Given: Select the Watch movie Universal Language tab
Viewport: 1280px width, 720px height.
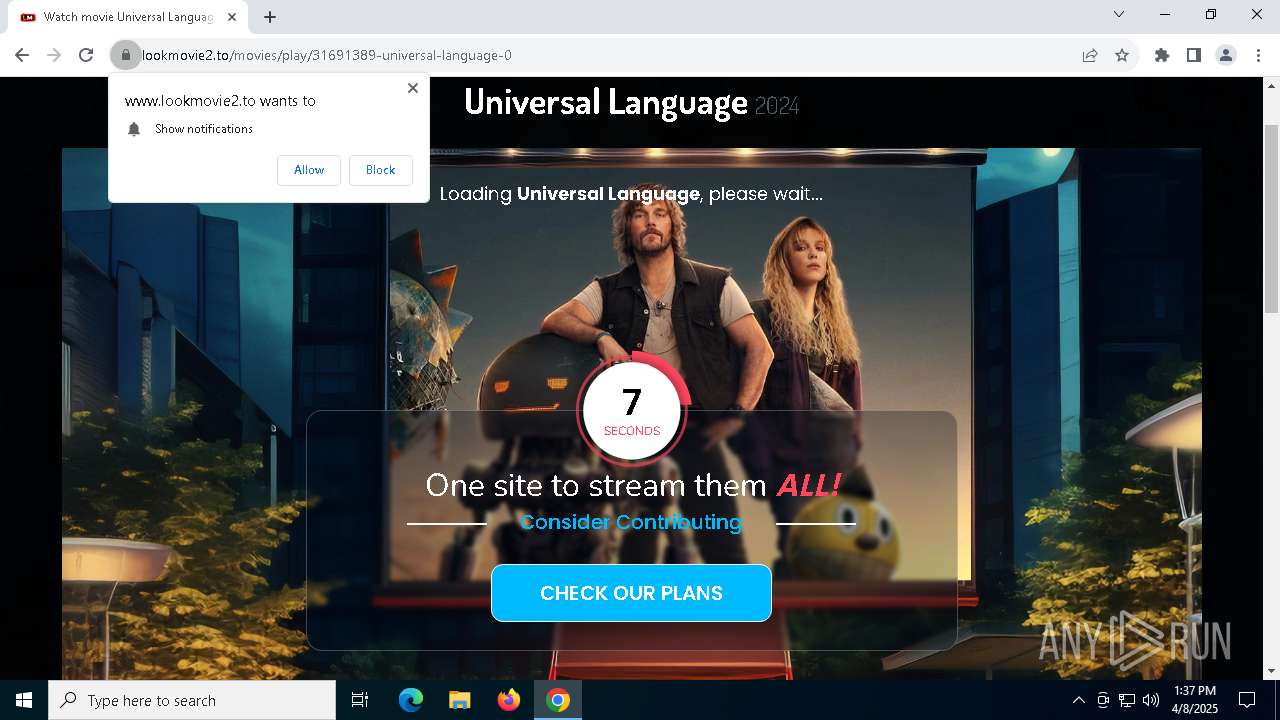Looking at the screenshot, I should click(127, 17).
